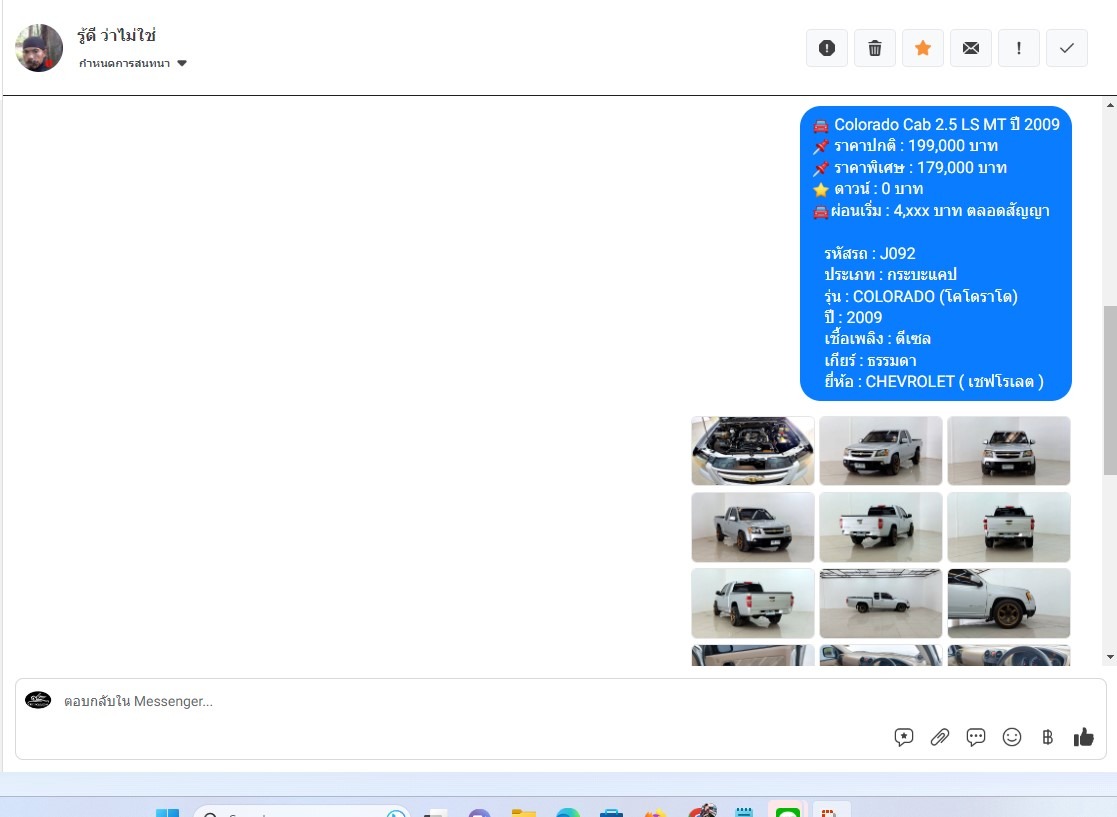The image size is (1117, 817).
Task: Open the รู้ดี ว่าไม่ใช่ contact name
Action: click(117, 36)
